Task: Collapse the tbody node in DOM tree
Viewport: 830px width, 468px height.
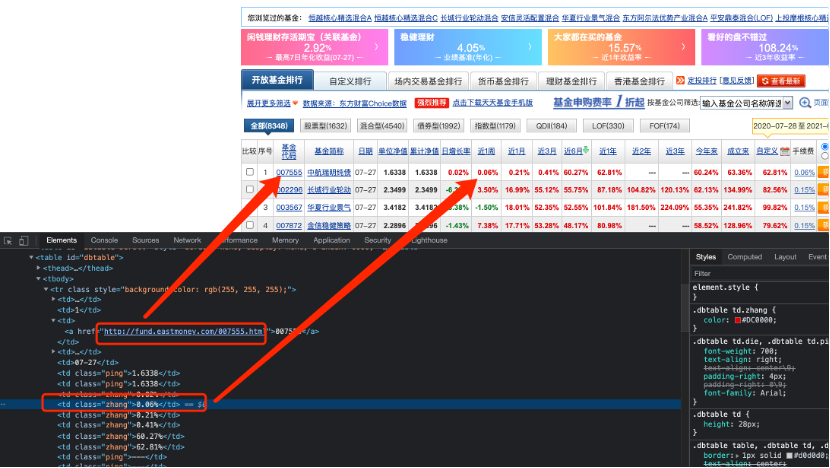Action: [39, 279]
